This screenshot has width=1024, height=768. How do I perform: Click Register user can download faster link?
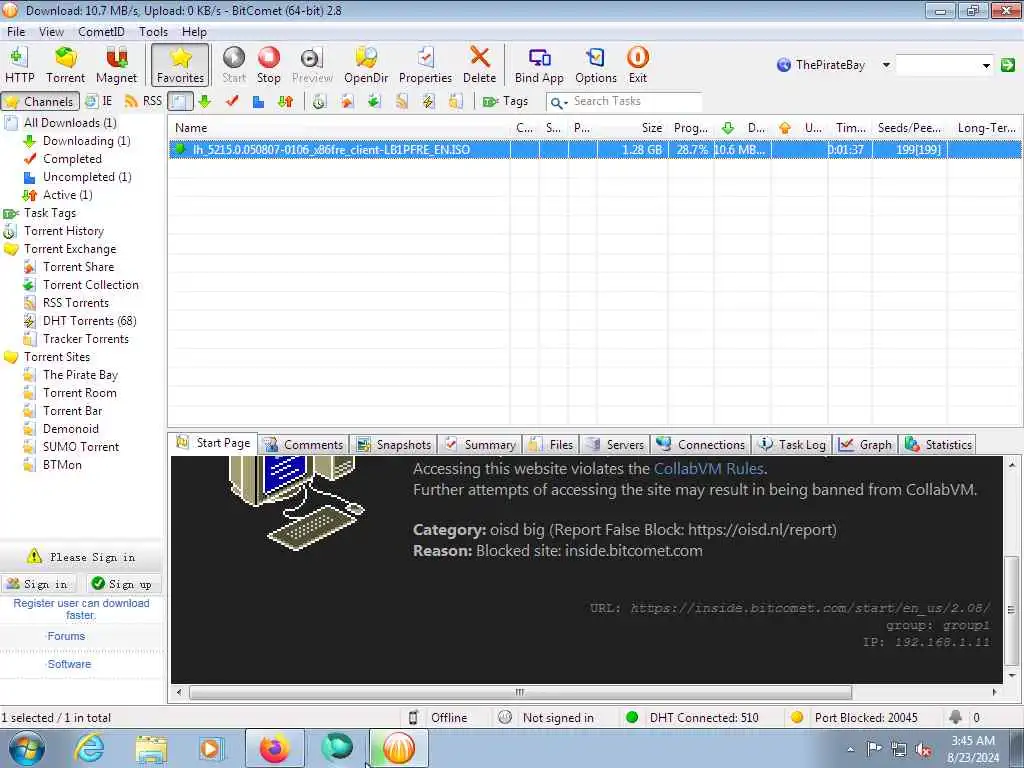tap(82, 609)
